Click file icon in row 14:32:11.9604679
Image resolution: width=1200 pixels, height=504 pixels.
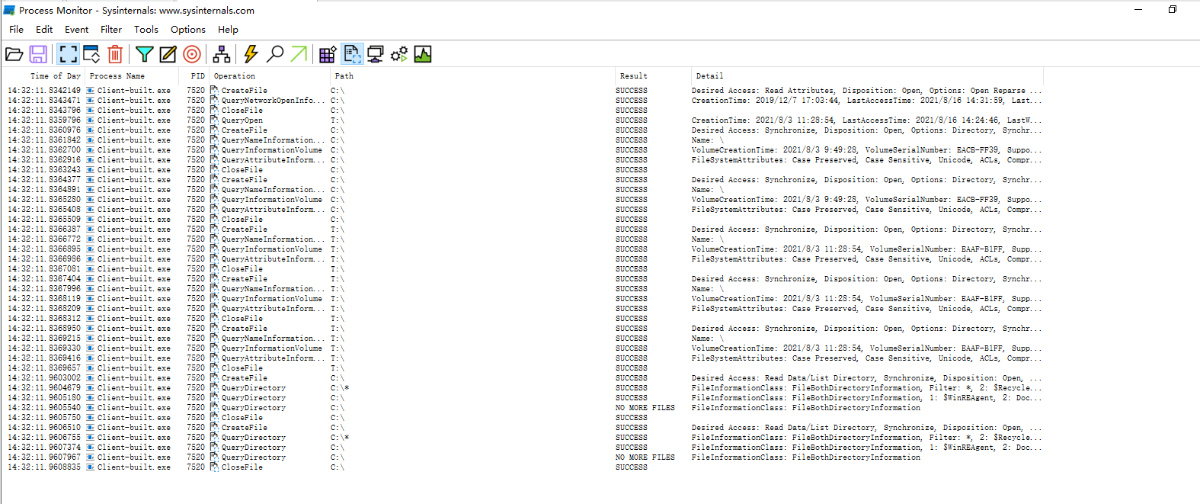pyautogui.click(x=214, y=388)
